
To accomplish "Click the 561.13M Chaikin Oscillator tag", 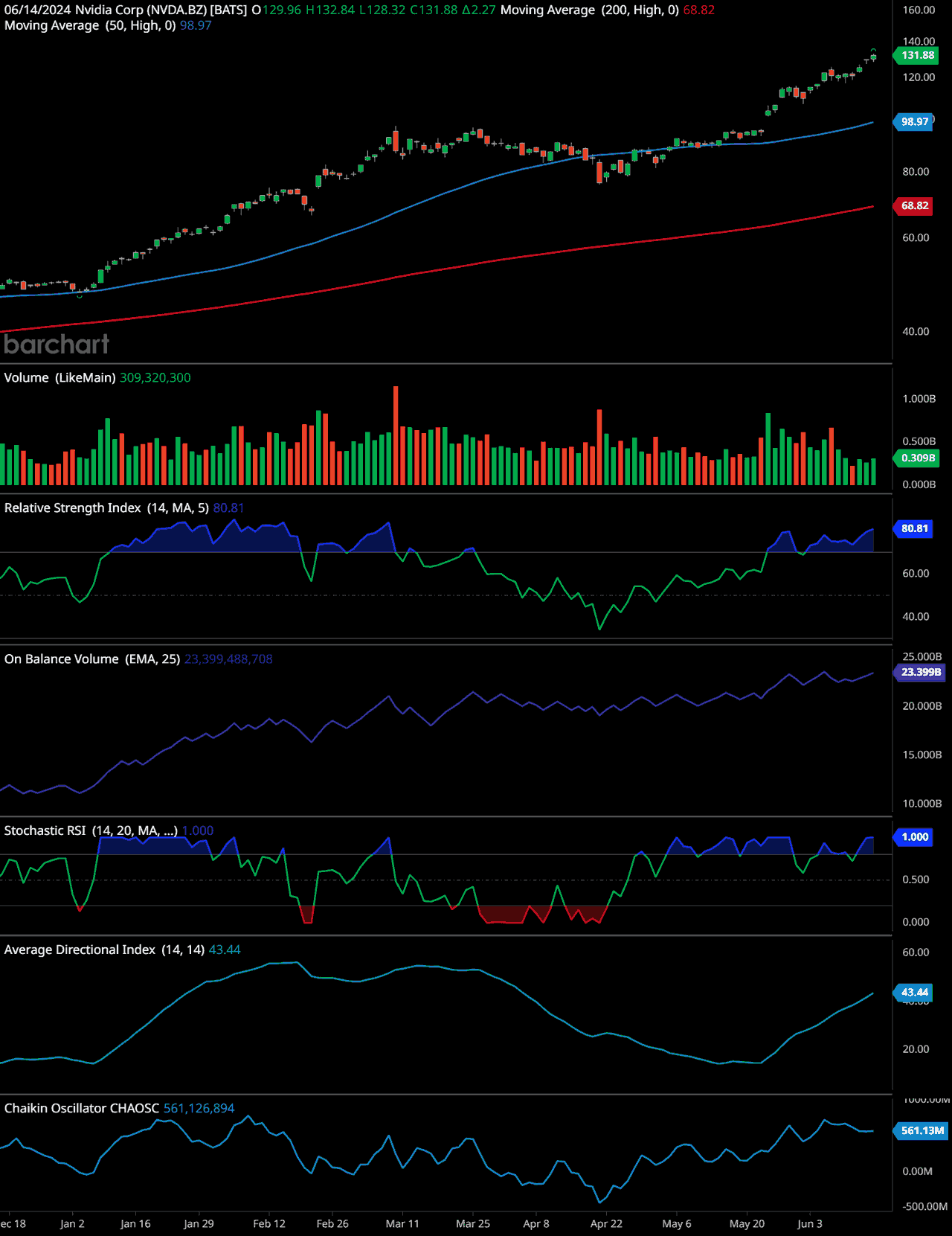I will click(921, 1130).
